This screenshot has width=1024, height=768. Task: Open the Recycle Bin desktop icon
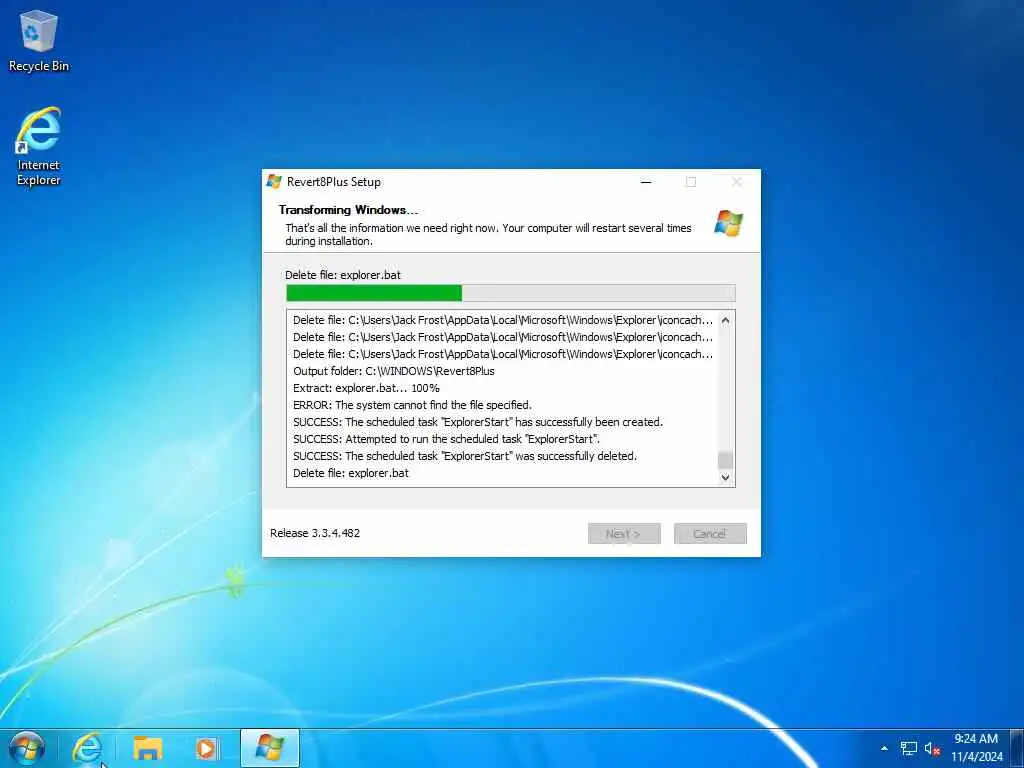pyautogui.click(x=38, y=41)
